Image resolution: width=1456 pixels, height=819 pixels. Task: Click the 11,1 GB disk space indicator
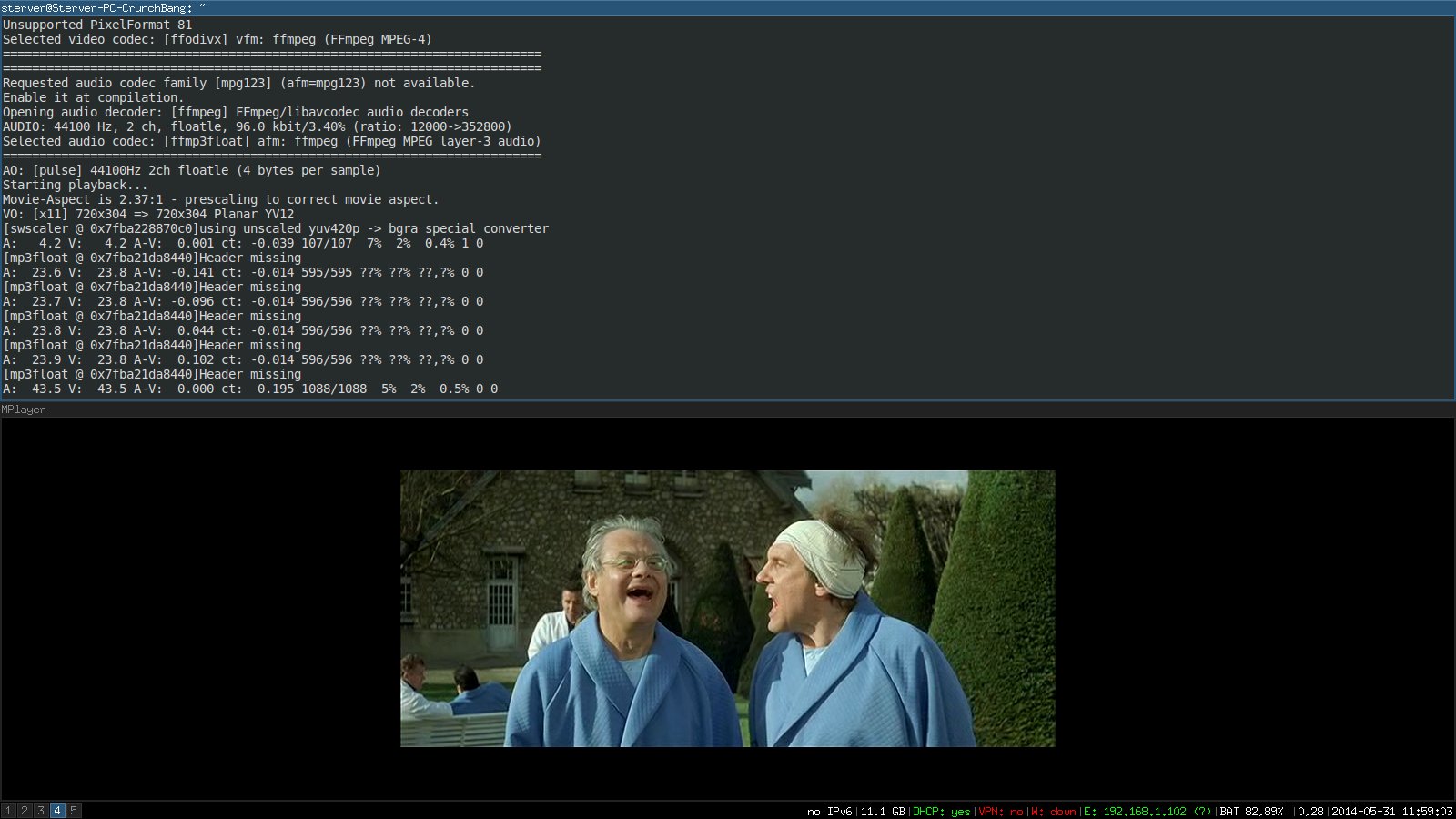click(883, 812)
